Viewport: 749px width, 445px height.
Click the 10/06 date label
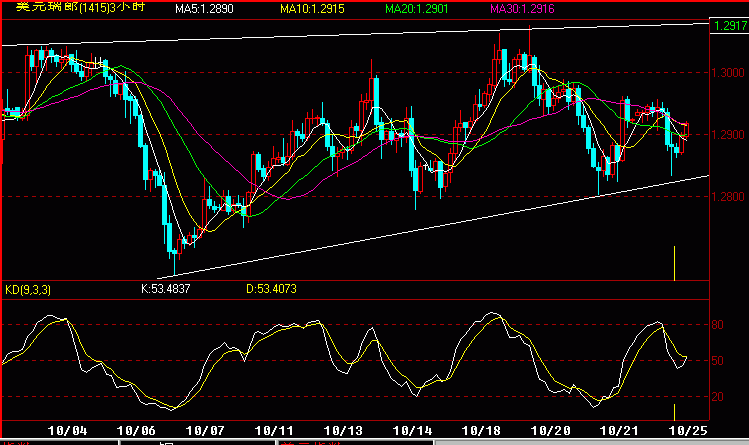(136, 431)
